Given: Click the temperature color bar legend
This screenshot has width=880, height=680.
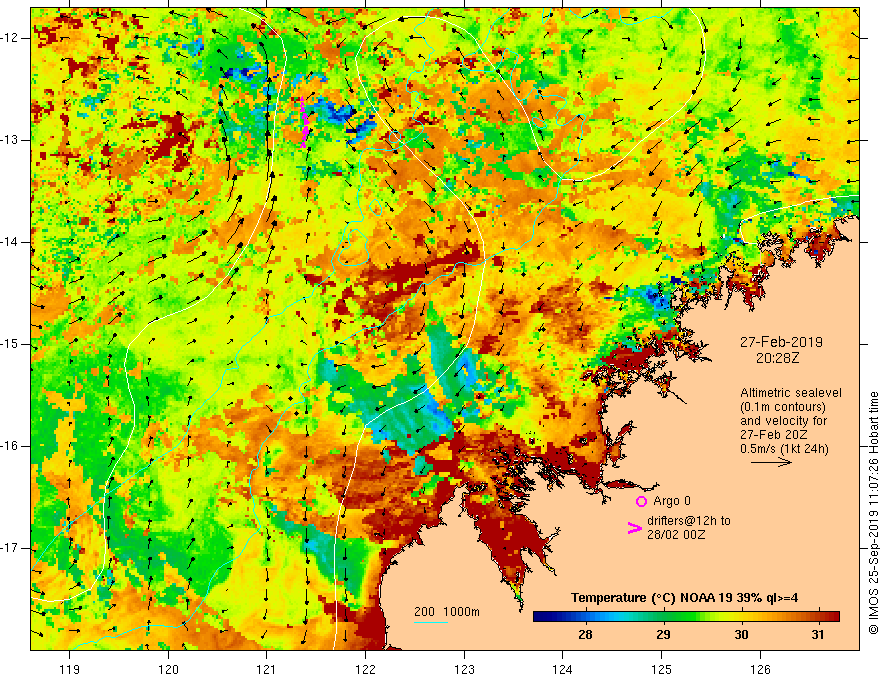Looking at the screenshot, I should tap(686, 616).
